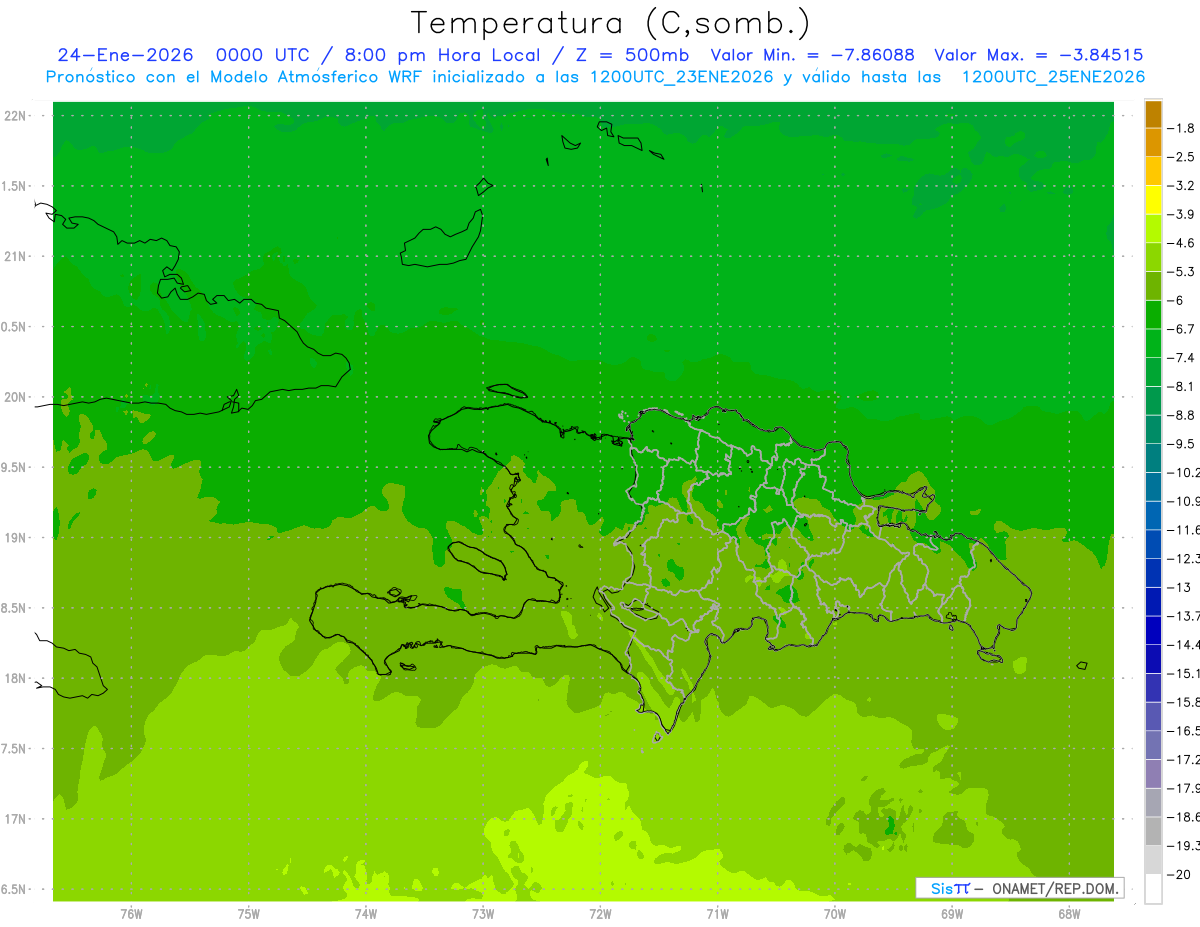
Task: Click the '74W' longitude axis label
Action: (x=365, y=914)
